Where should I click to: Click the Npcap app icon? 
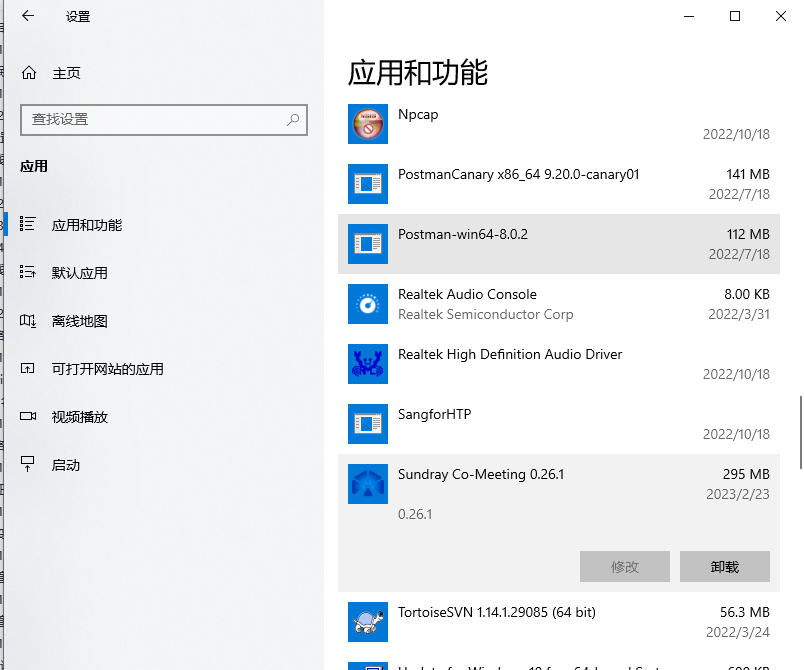click(x=367, y=124)
